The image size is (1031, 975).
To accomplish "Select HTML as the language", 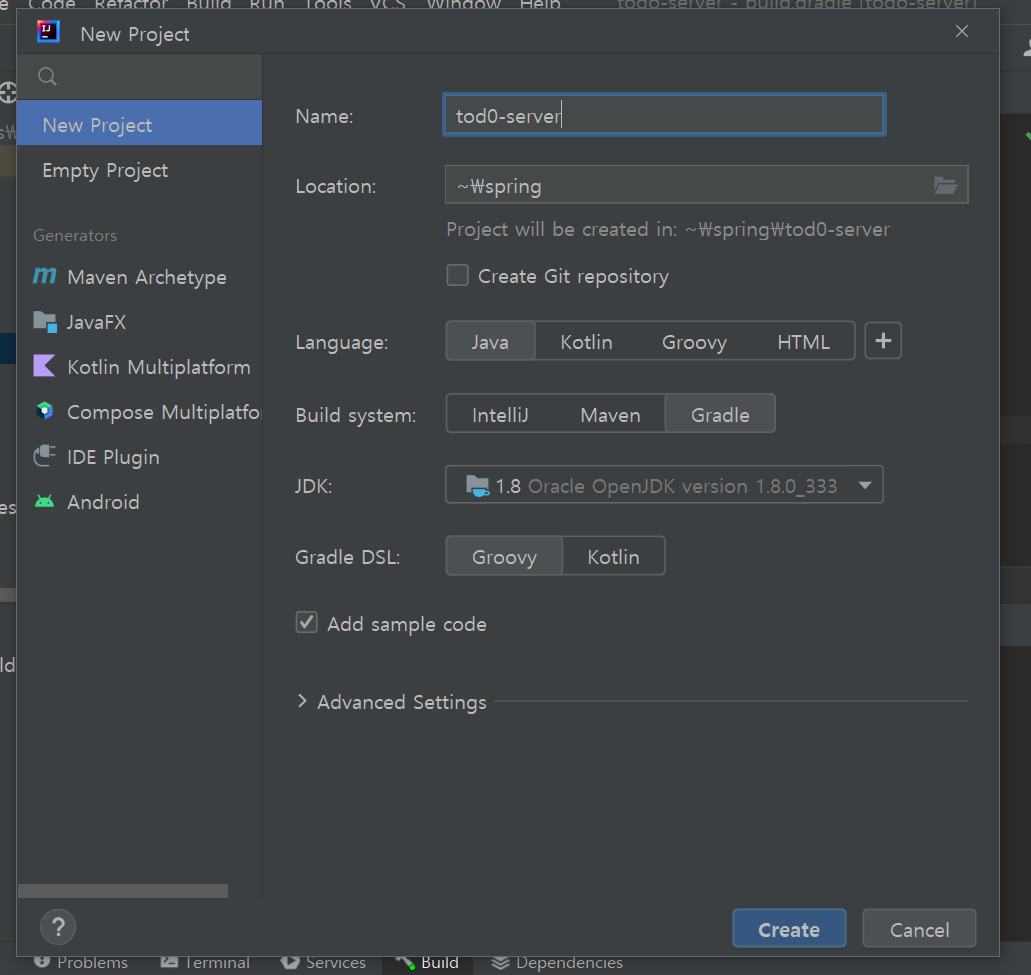I will (x=803, y=341).
